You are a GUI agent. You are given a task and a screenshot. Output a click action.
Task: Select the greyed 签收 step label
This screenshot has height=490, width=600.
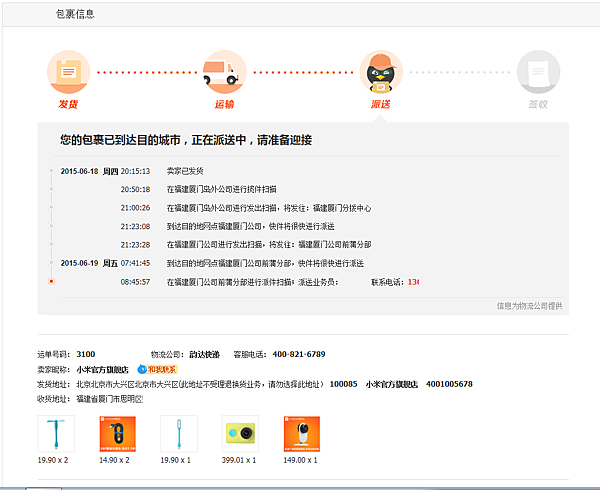[x=538, y=104]
